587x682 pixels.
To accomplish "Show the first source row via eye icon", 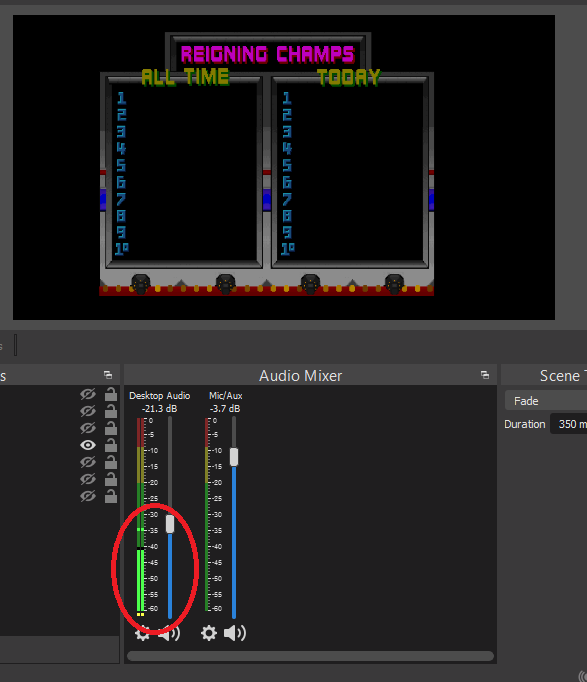I will pos(88,394).
